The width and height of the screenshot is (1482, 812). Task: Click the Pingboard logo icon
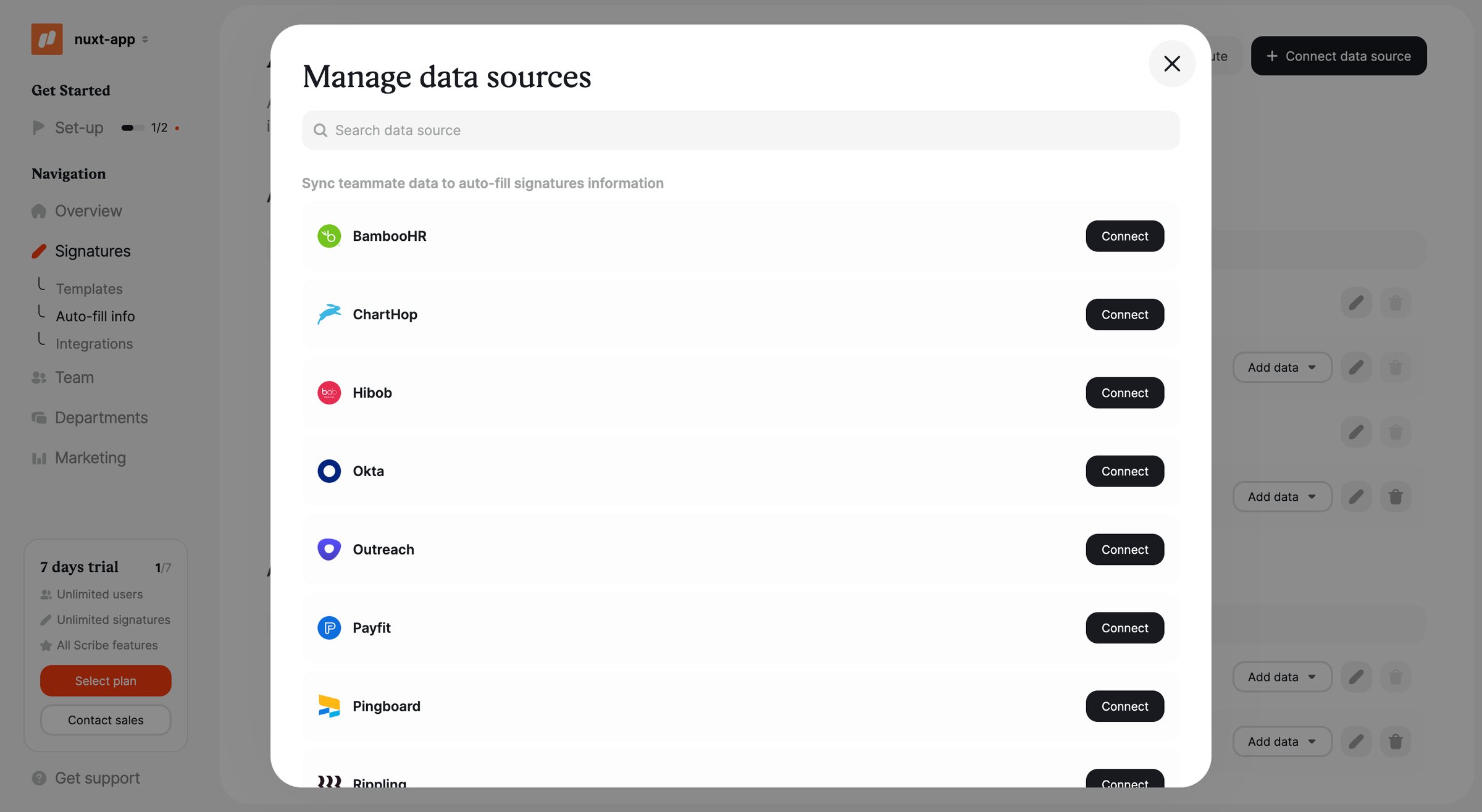point(329,706)
